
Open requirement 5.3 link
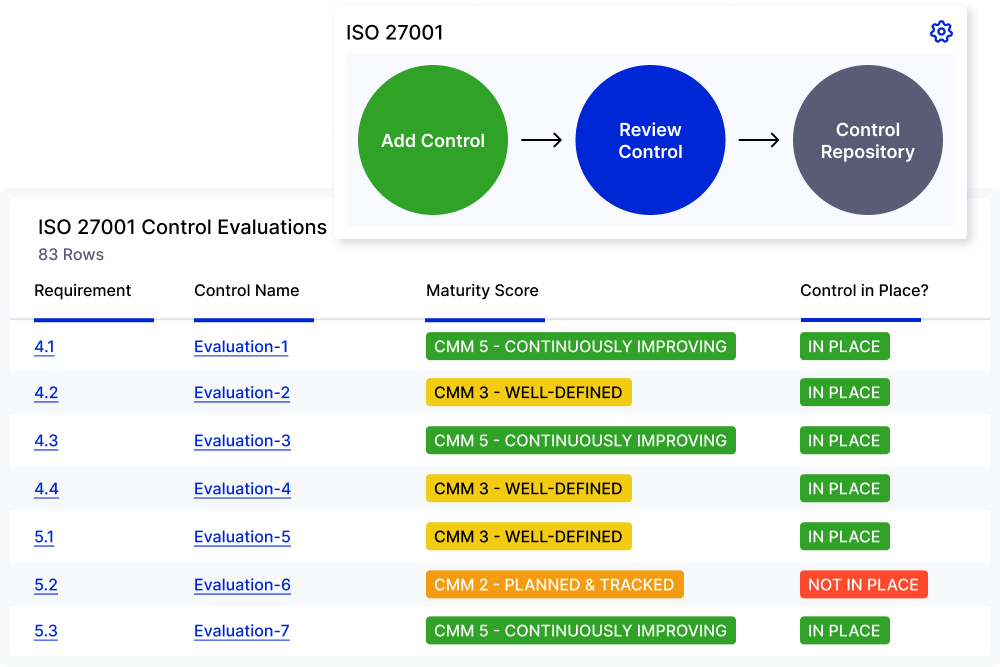click(46, 631)
